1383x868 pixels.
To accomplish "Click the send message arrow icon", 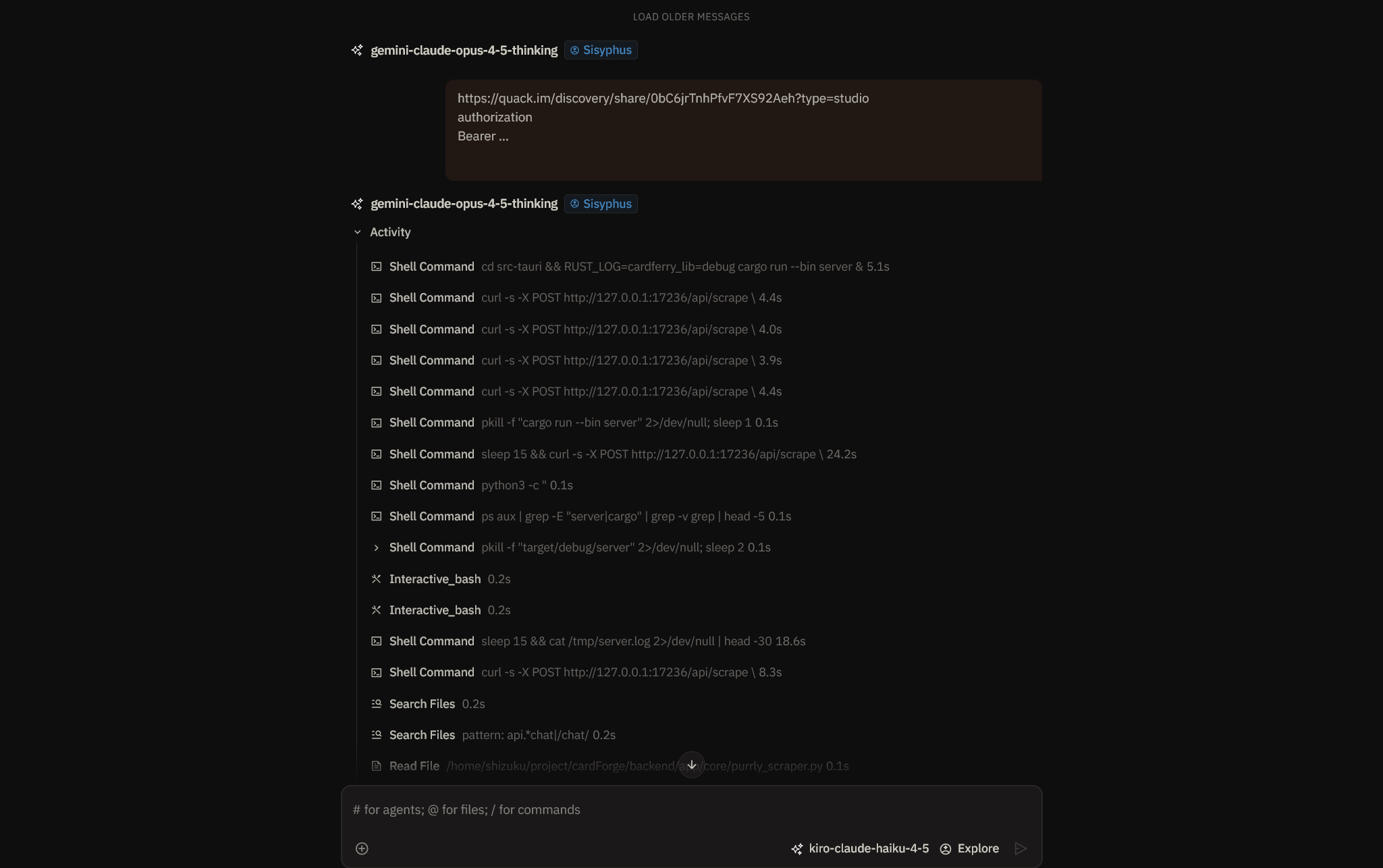I will pos(1021,848).
